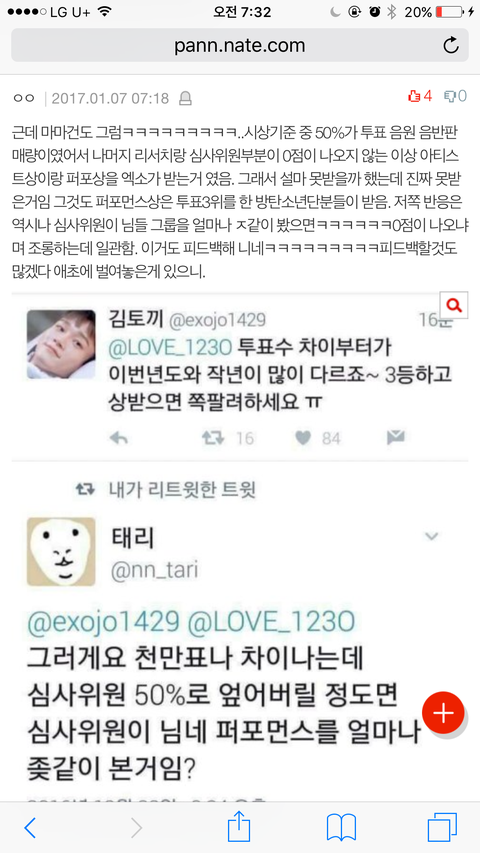The width and height of the screenshot is (480, 853).
Task: Tap 김토끼's profile picture thumbnail
Action: click(61, 344)
